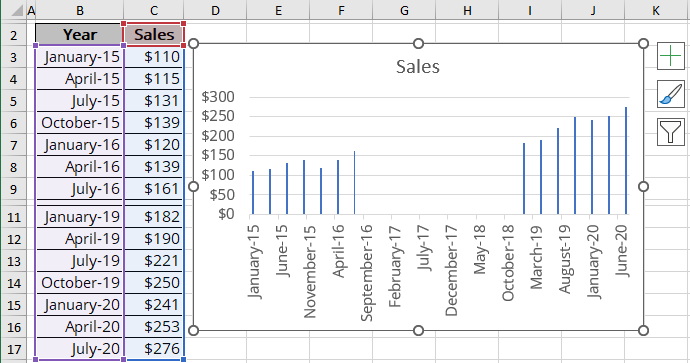Select row 11 header
Screen dimensions: 690x363
click(14, 217)
